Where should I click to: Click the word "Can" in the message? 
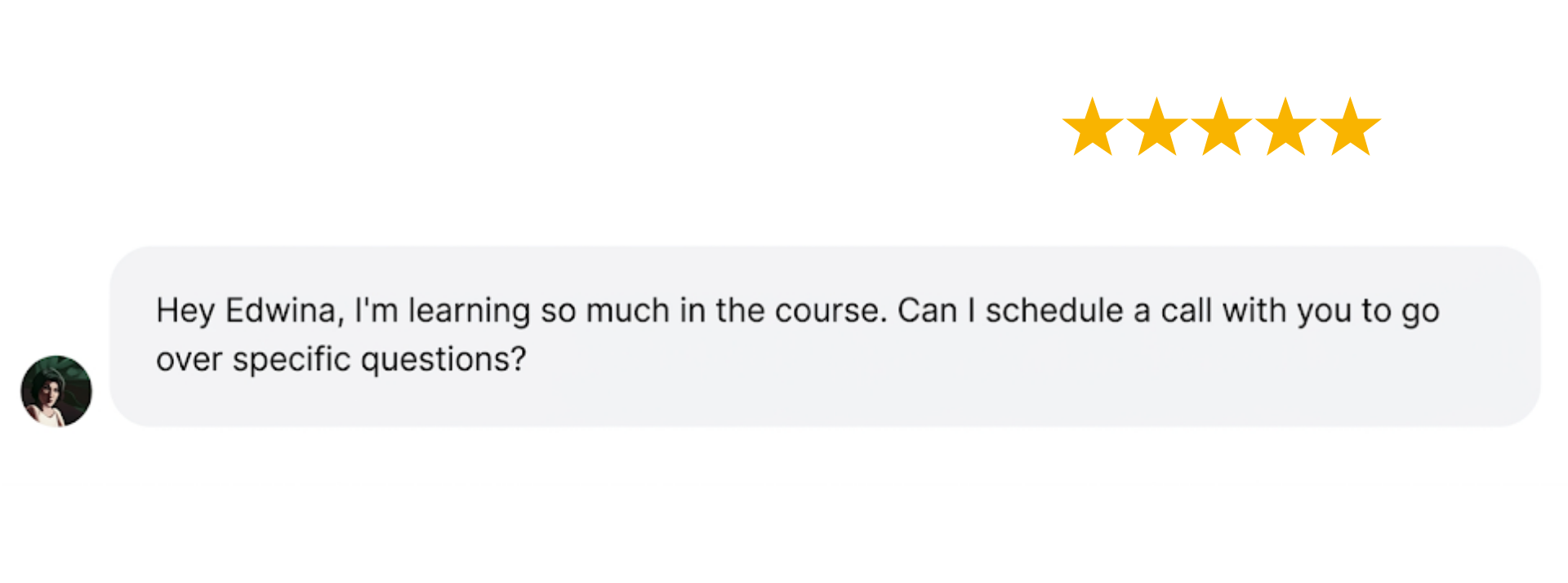coord(927,311)
